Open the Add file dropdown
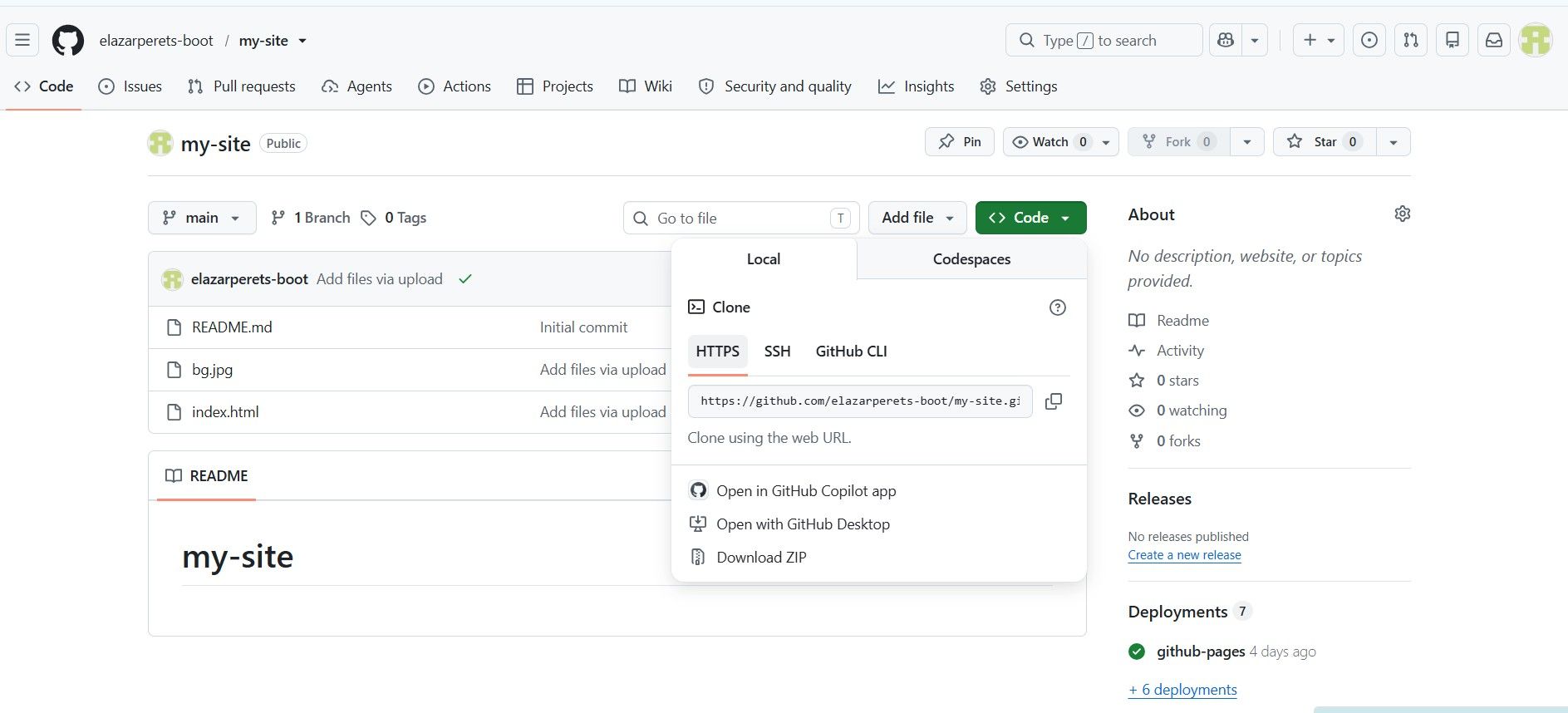This screenshot has height=713, width=1568. click(917, 218)
